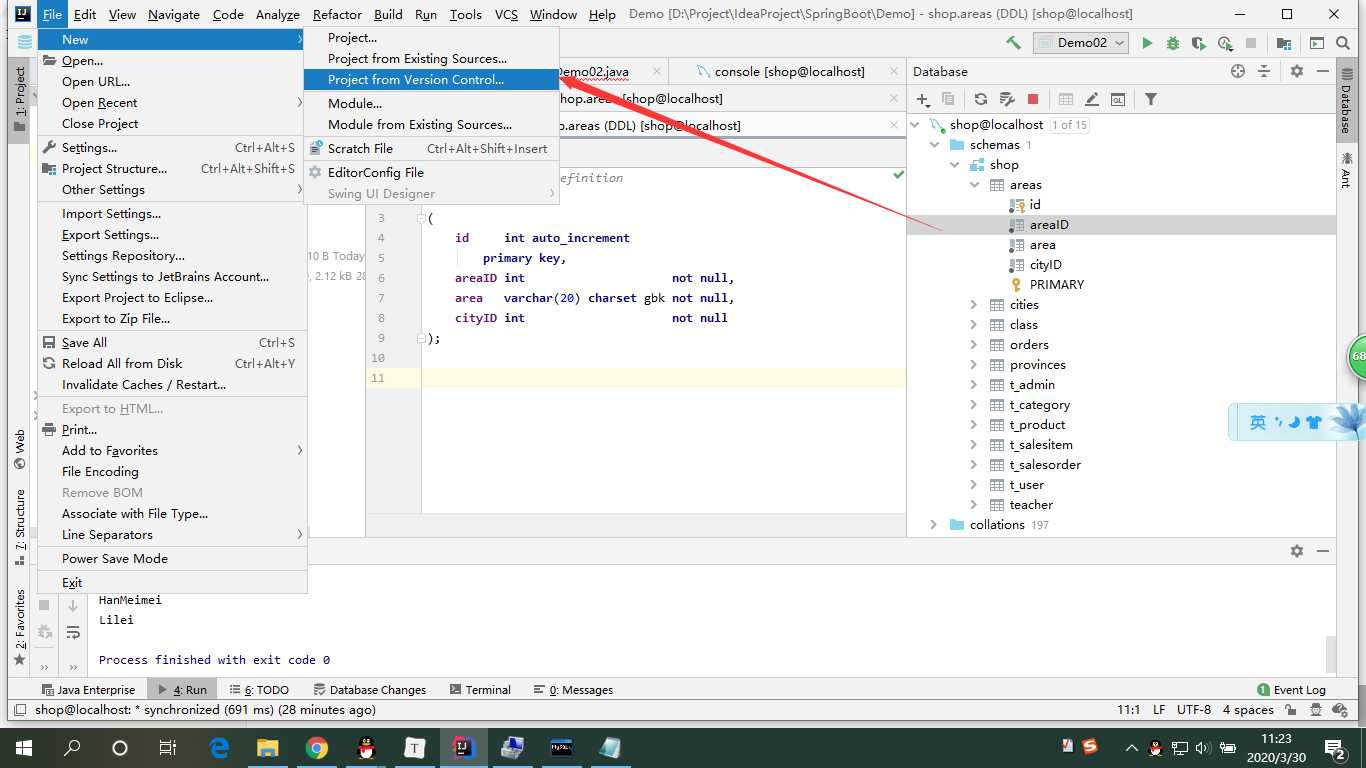Open Run panel settings gear
Viewport: 1366px width, 768px height.
point(1297,551)
